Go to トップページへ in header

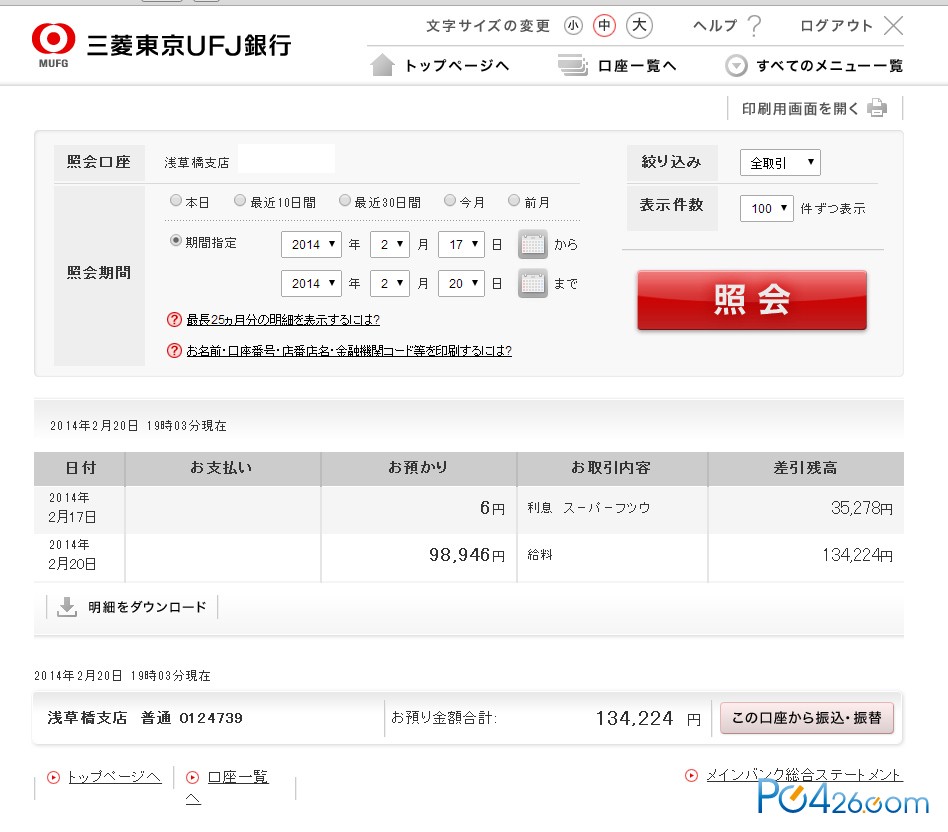[x=457, y=65]
